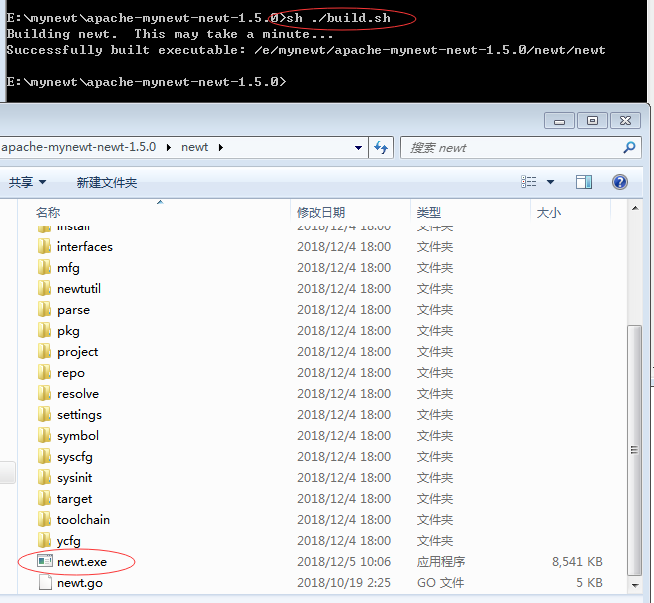Image resolution: width=654 pixels, height=603 pixels.
Task: Click the interfaces folder name
Action: click(85, 246)
